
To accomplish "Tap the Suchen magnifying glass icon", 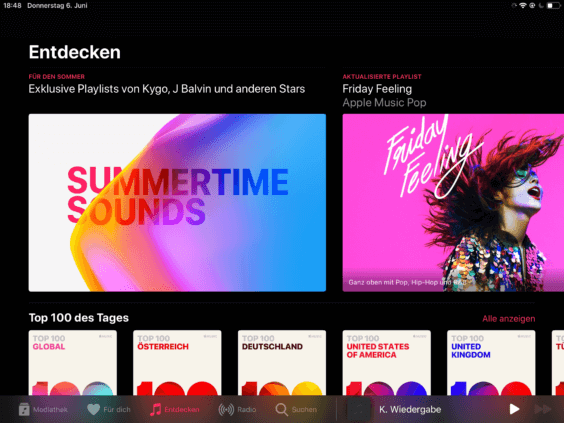I will [281, 409].
